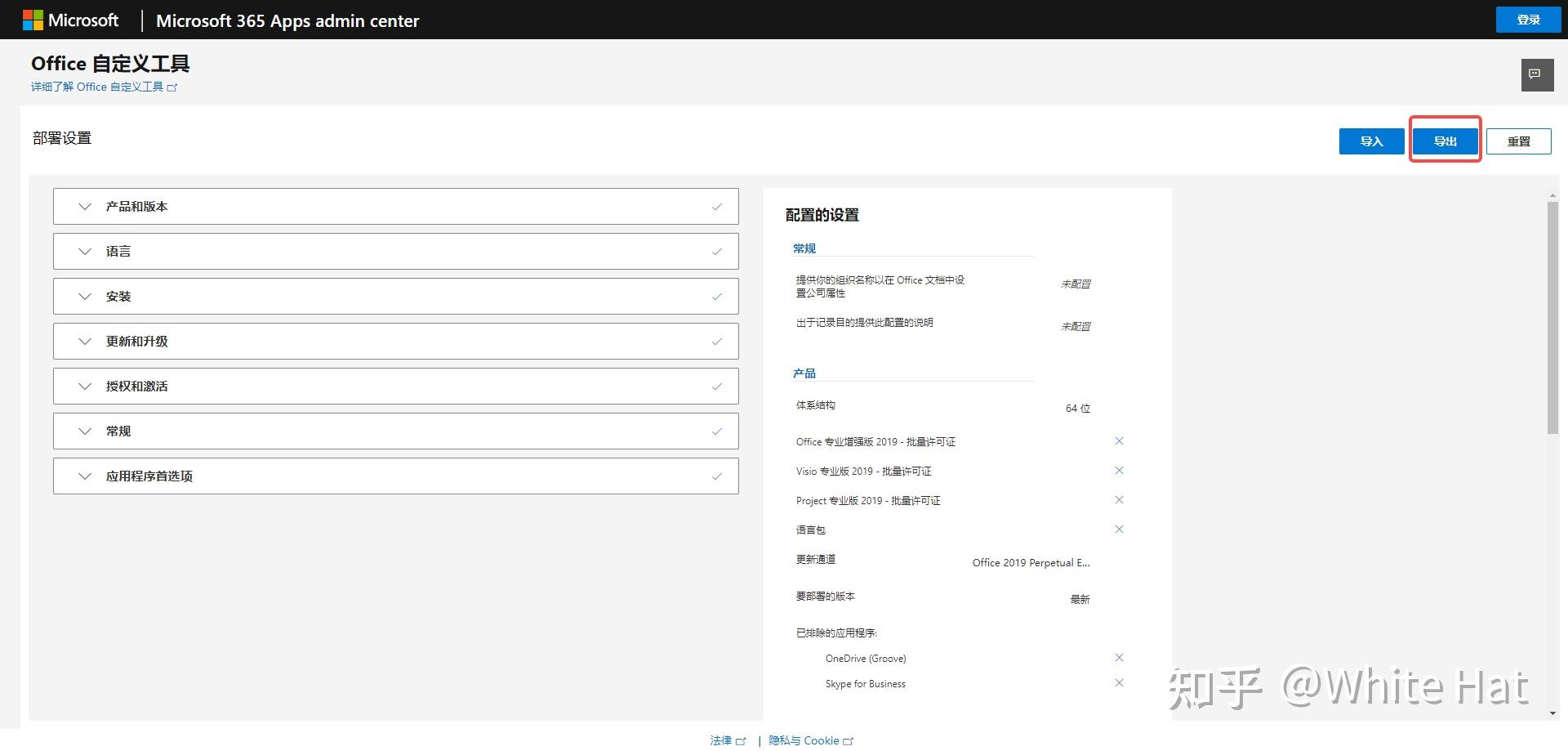Click the 登录 sign-in button
The height and width of the screenshot is (751, 1568).
[x=1528, y=20]
